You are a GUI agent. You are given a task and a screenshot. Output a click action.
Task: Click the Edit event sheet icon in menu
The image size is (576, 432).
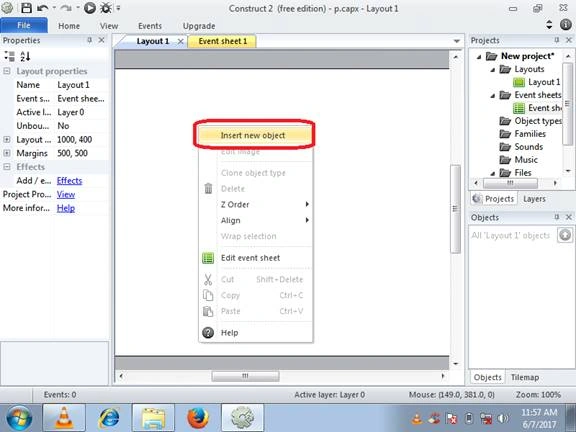pyautogui.click(x=208, y=258)
